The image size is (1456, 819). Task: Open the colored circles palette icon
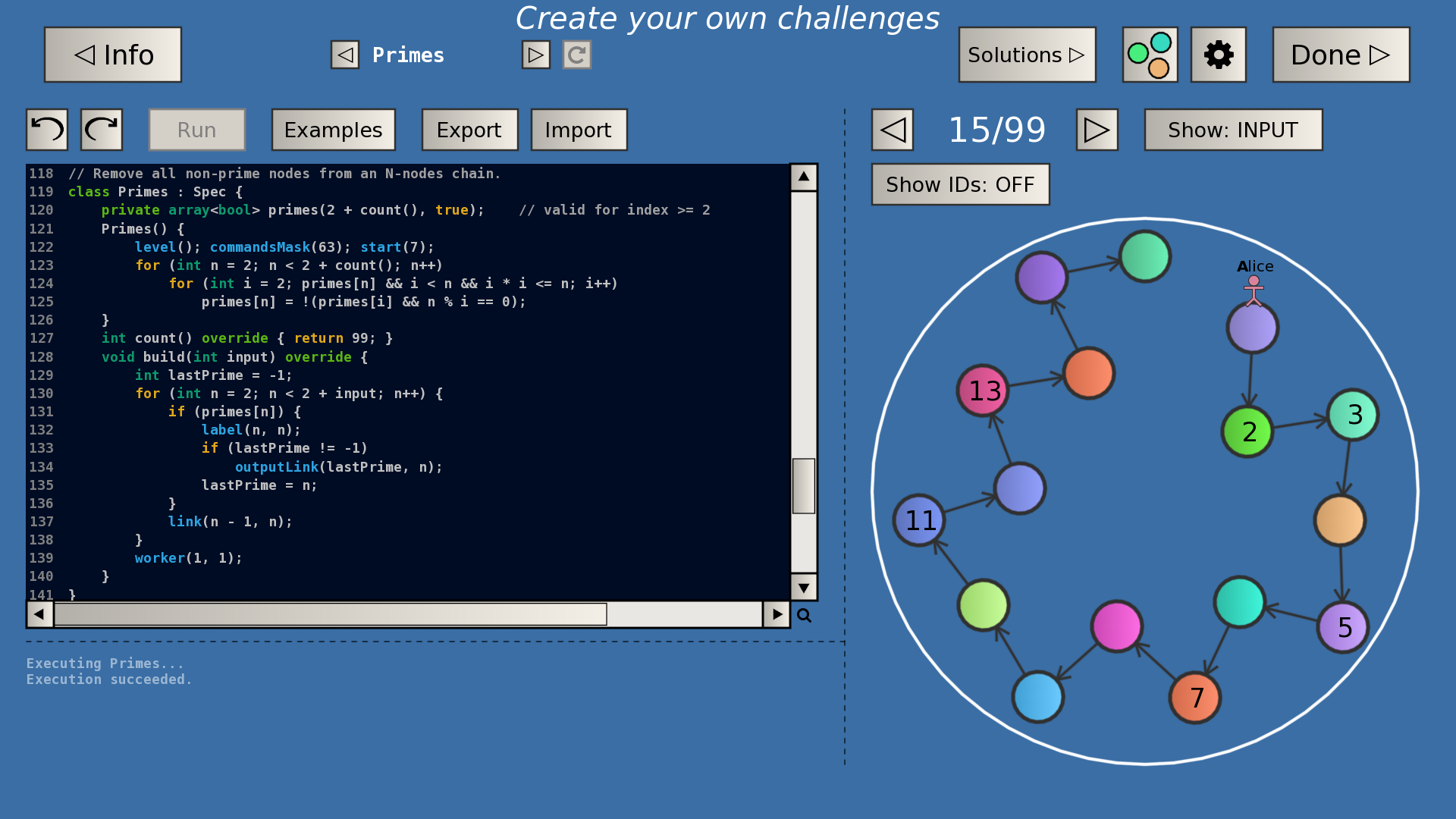(x=1150, y=55)
